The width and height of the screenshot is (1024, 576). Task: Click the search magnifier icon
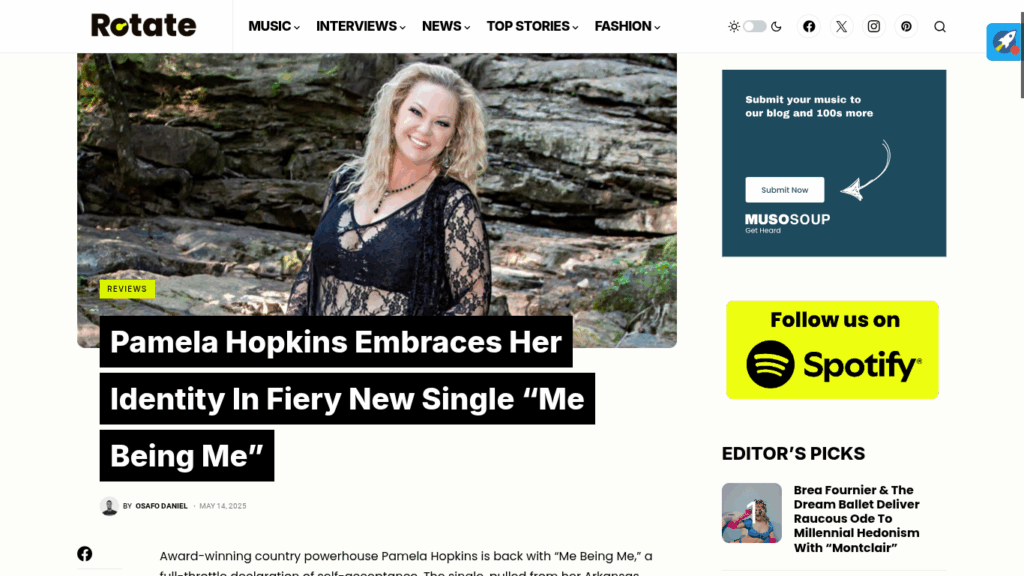pos(940,27)
